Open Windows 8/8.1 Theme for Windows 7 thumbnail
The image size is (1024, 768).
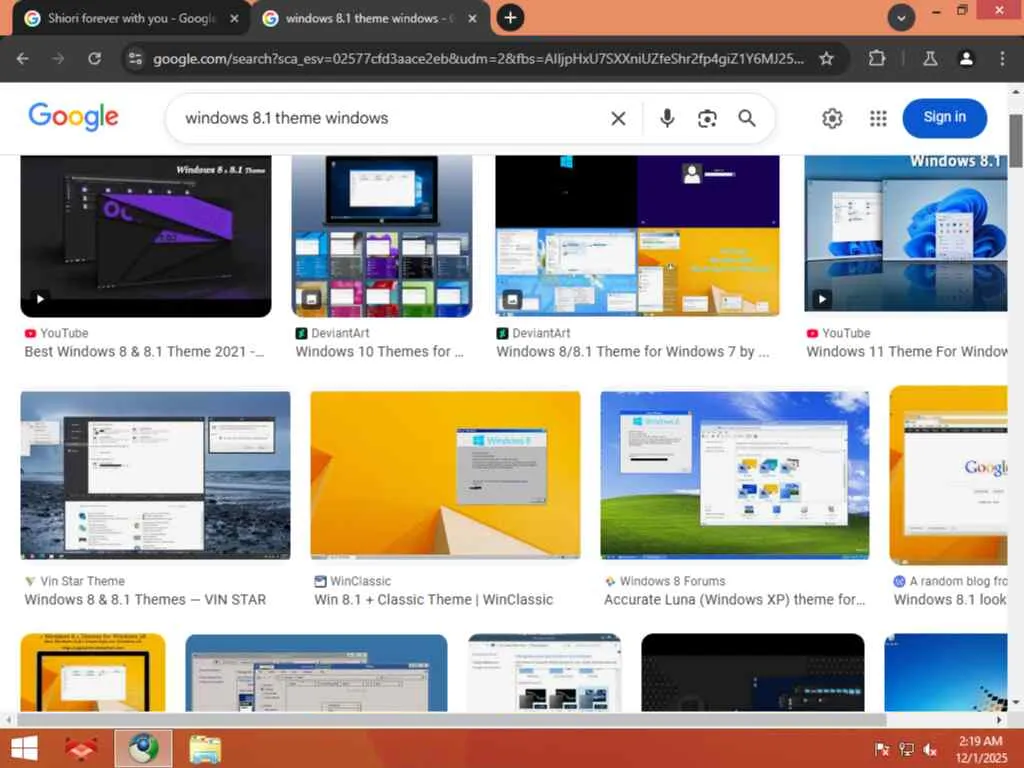[637, 236]
